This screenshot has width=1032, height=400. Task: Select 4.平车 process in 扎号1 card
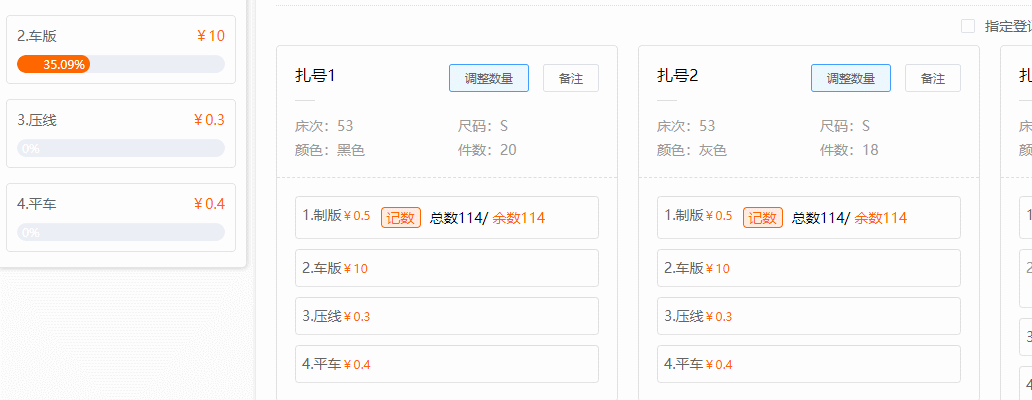pos(446,364)
